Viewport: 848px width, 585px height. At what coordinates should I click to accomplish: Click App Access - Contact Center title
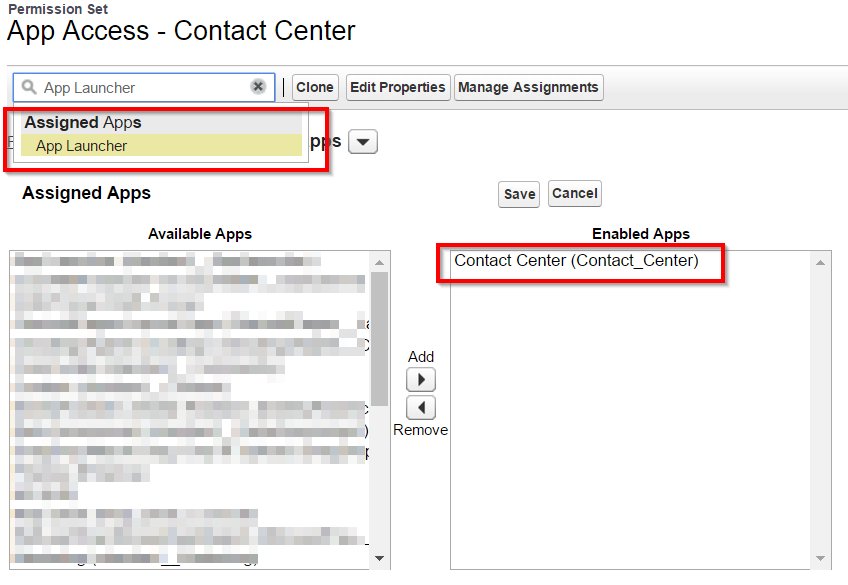click(x=181, y=31)
